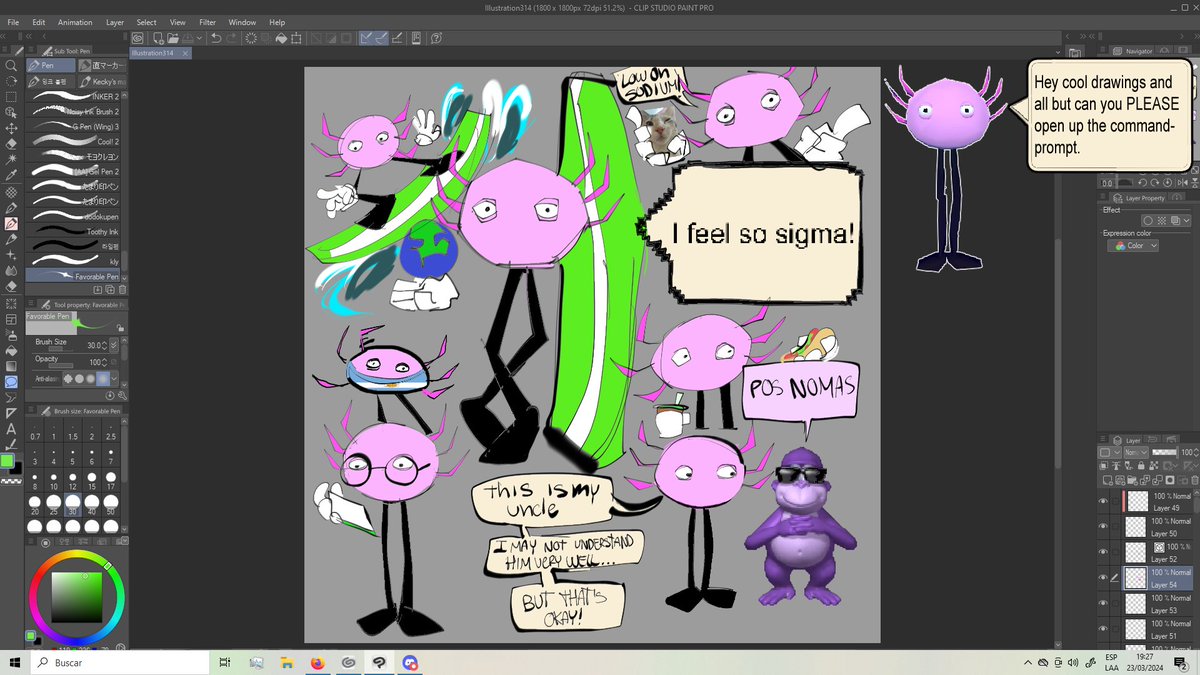Select the Zoom magnifier tool

point(11,65)
